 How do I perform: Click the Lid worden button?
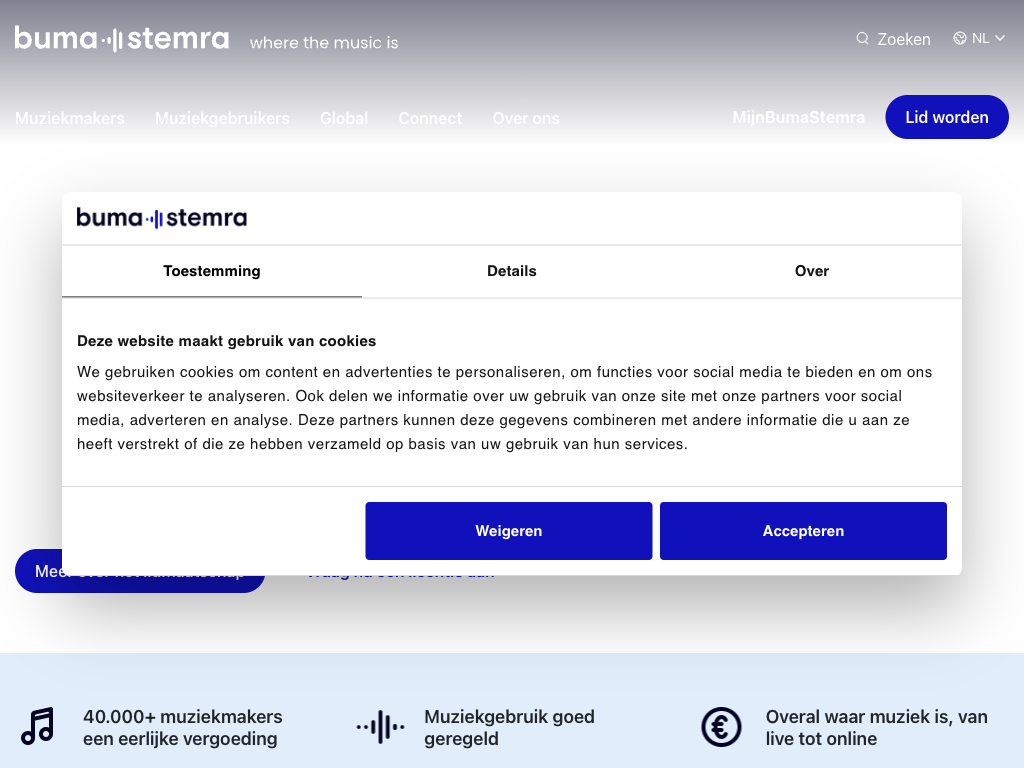point(946,117)
